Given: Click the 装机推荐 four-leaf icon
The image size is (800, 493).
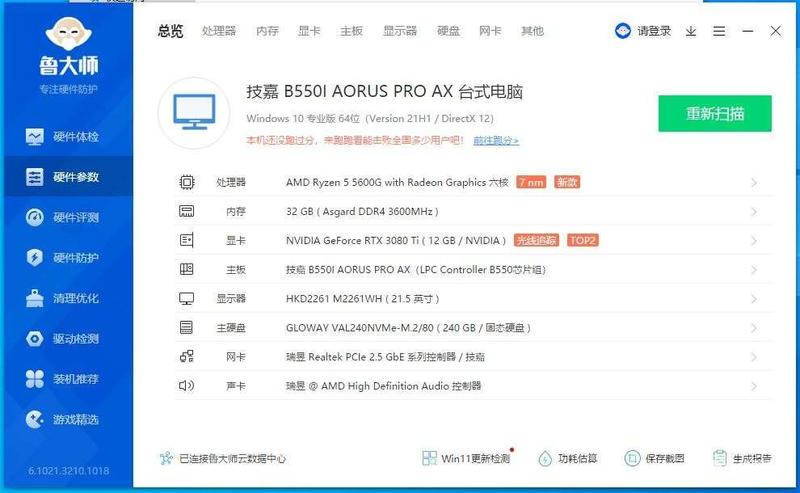Looking at the screenshot, I should click(35, 379).
